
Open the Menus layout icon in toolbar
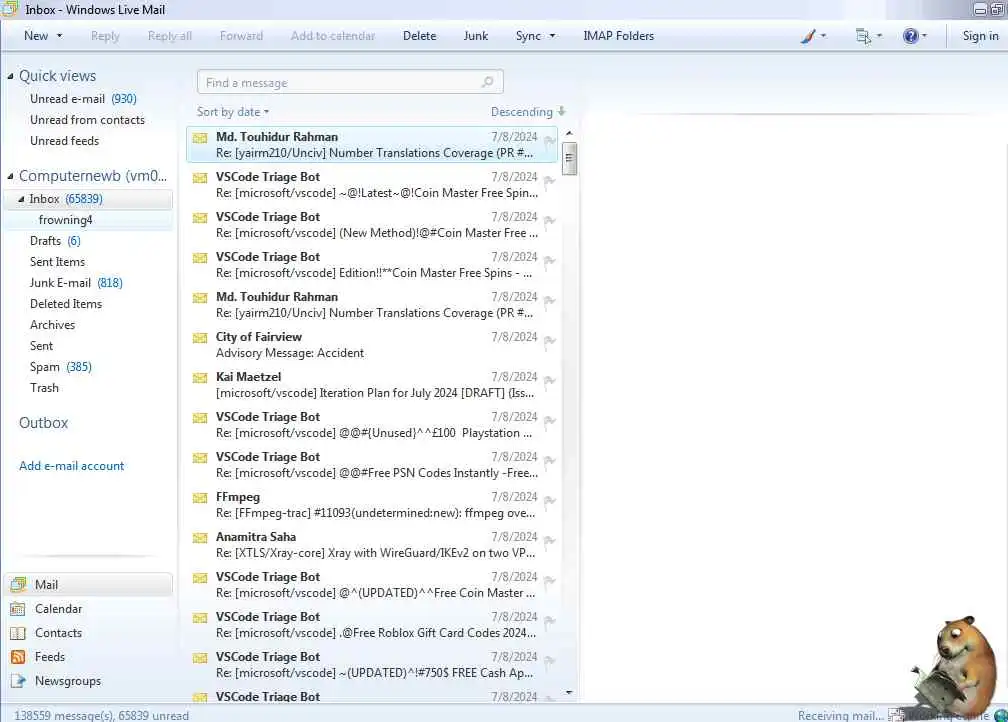863,36
